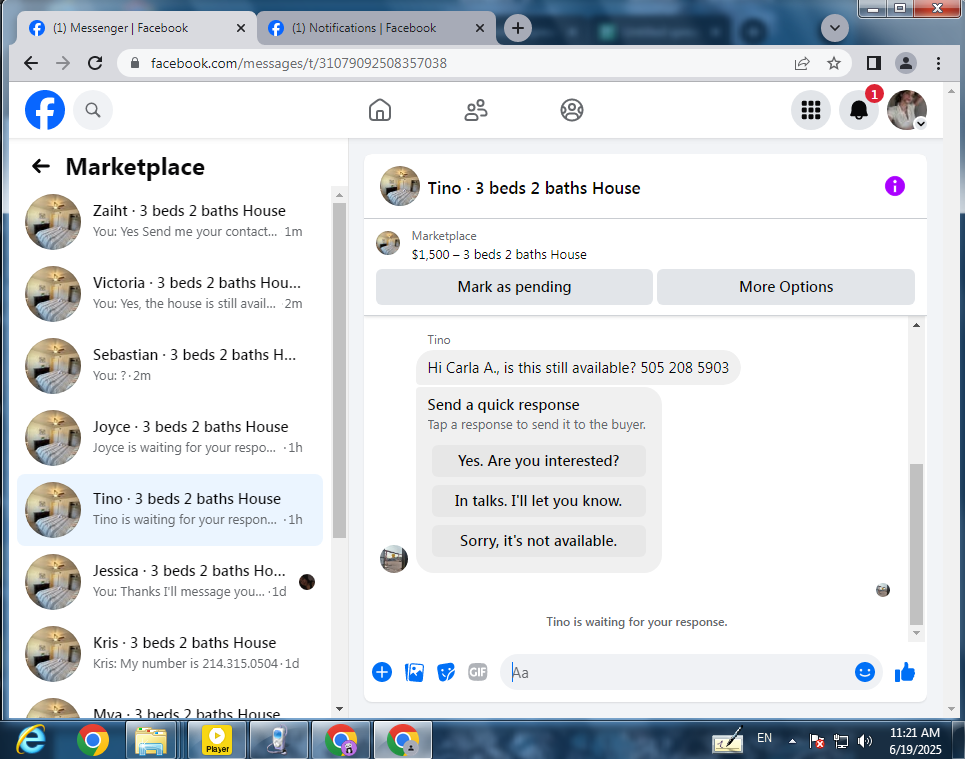This screenshot has height=759, width=965.
Task: Open the Friends icon in top navigation
Action: coord(476,110)
